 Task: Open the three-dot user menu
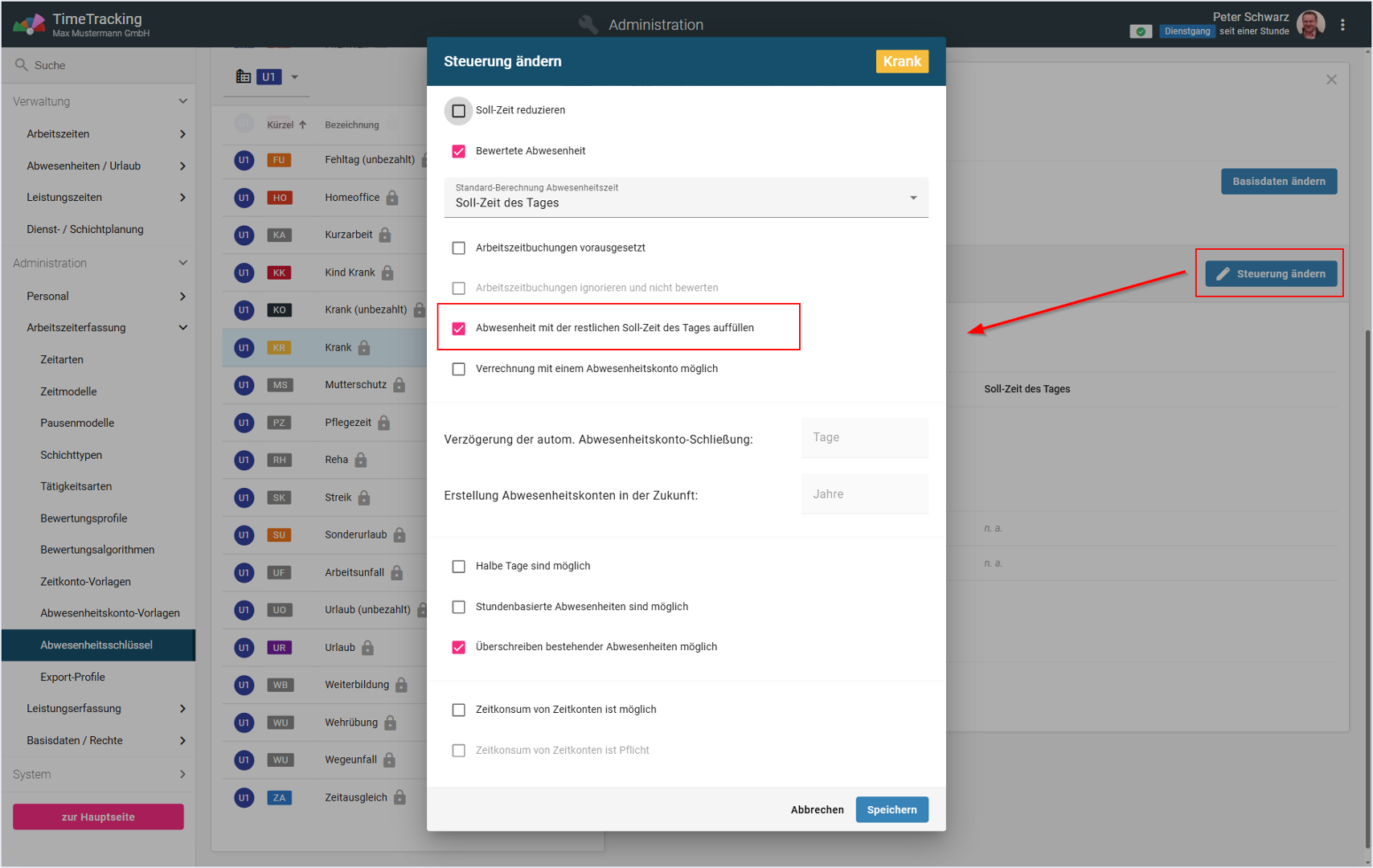click(x=1342, y=25)
